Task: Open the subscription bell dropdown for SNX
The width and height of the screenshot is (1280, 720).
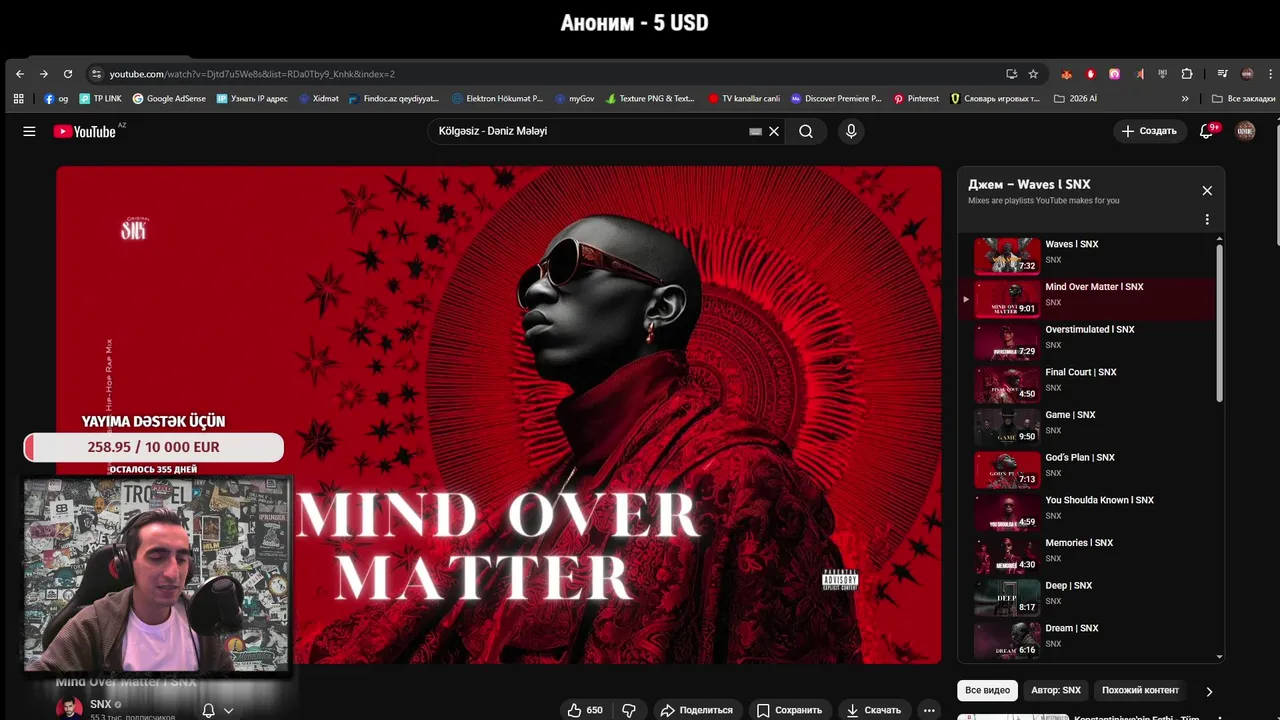Action: point(218,710)
